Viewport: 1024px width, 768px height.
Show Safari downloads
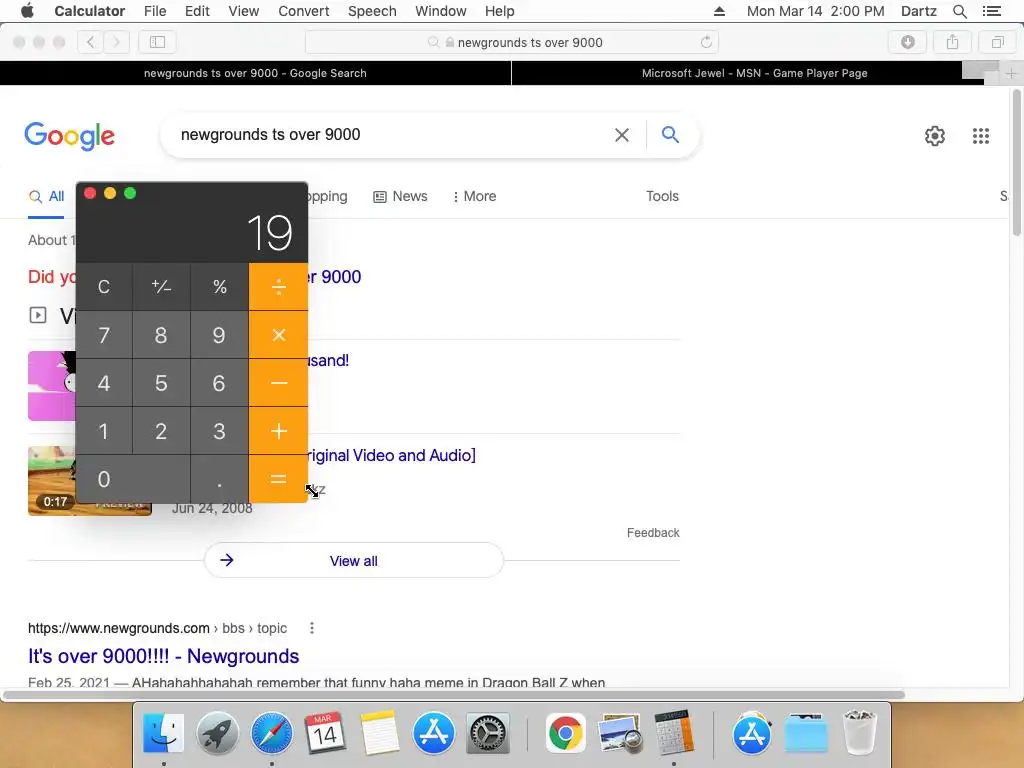click(908, 42)
